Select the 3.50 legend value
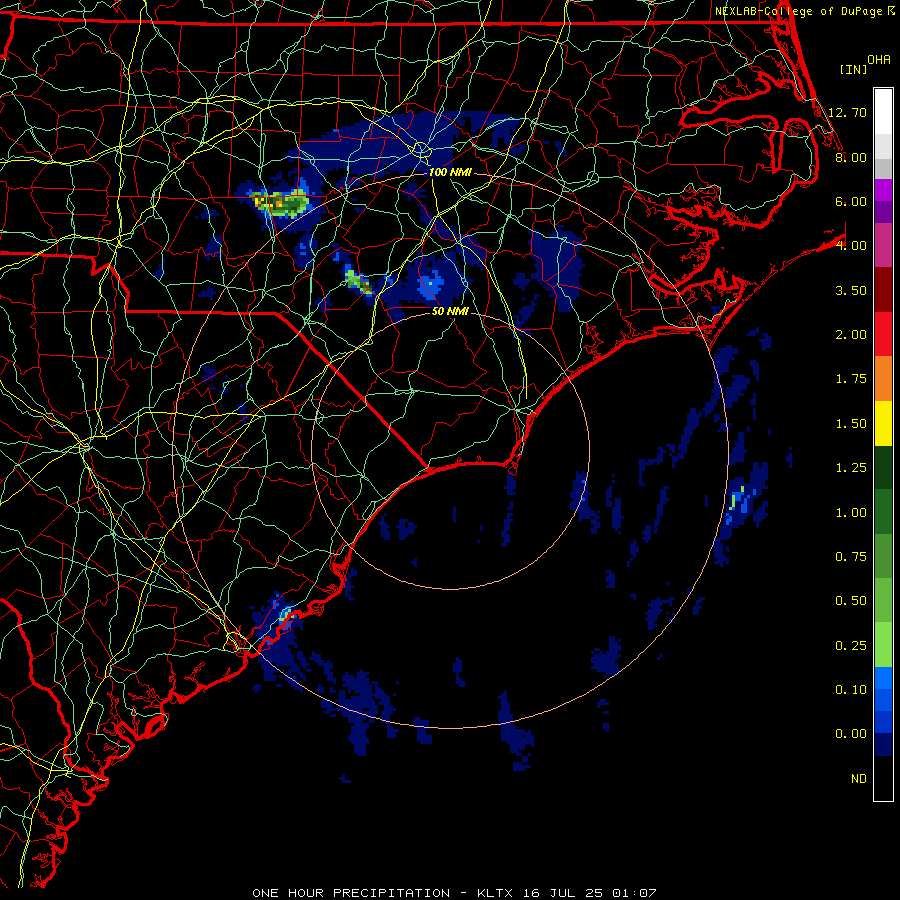Viewport: 900px width, 900px height. pyautogui.click(x=851, y=290)
